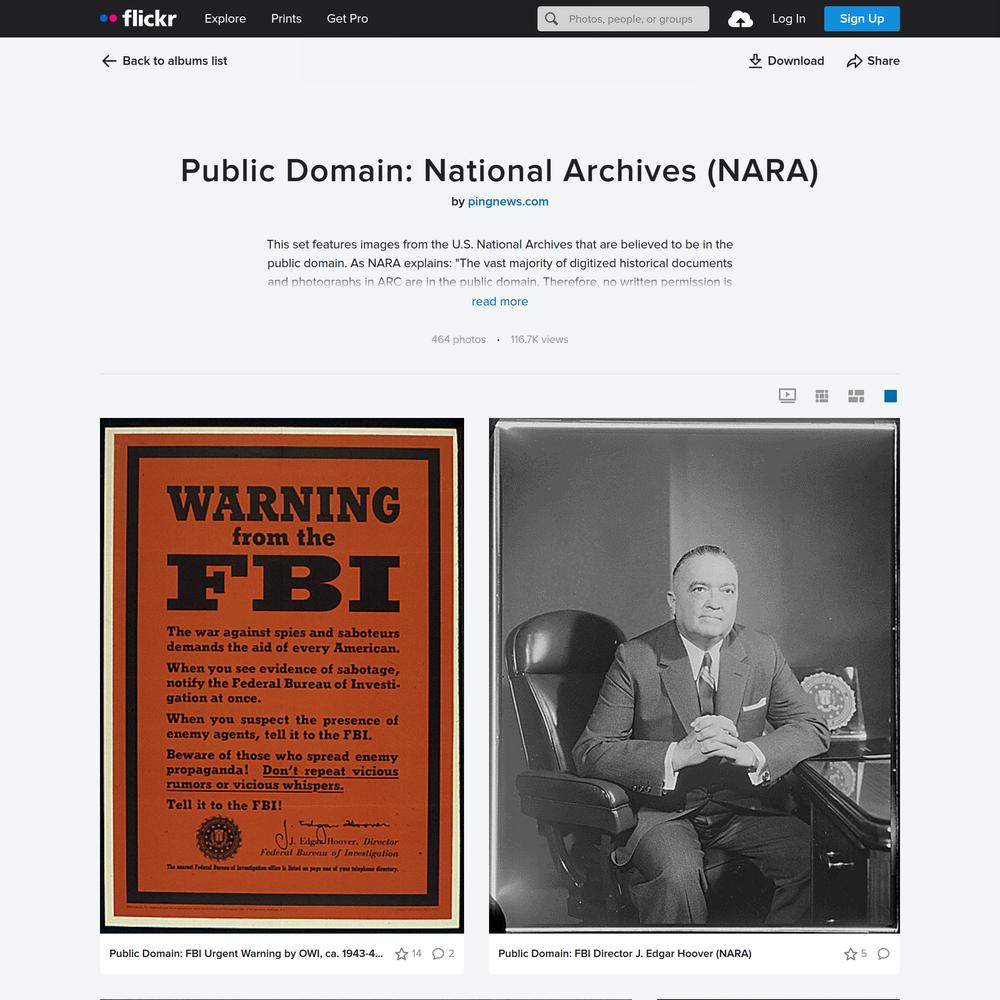Fave the FBI Urgent Warning photo
This screenshot has width=1000, height=1000.
tap(401, 954)
